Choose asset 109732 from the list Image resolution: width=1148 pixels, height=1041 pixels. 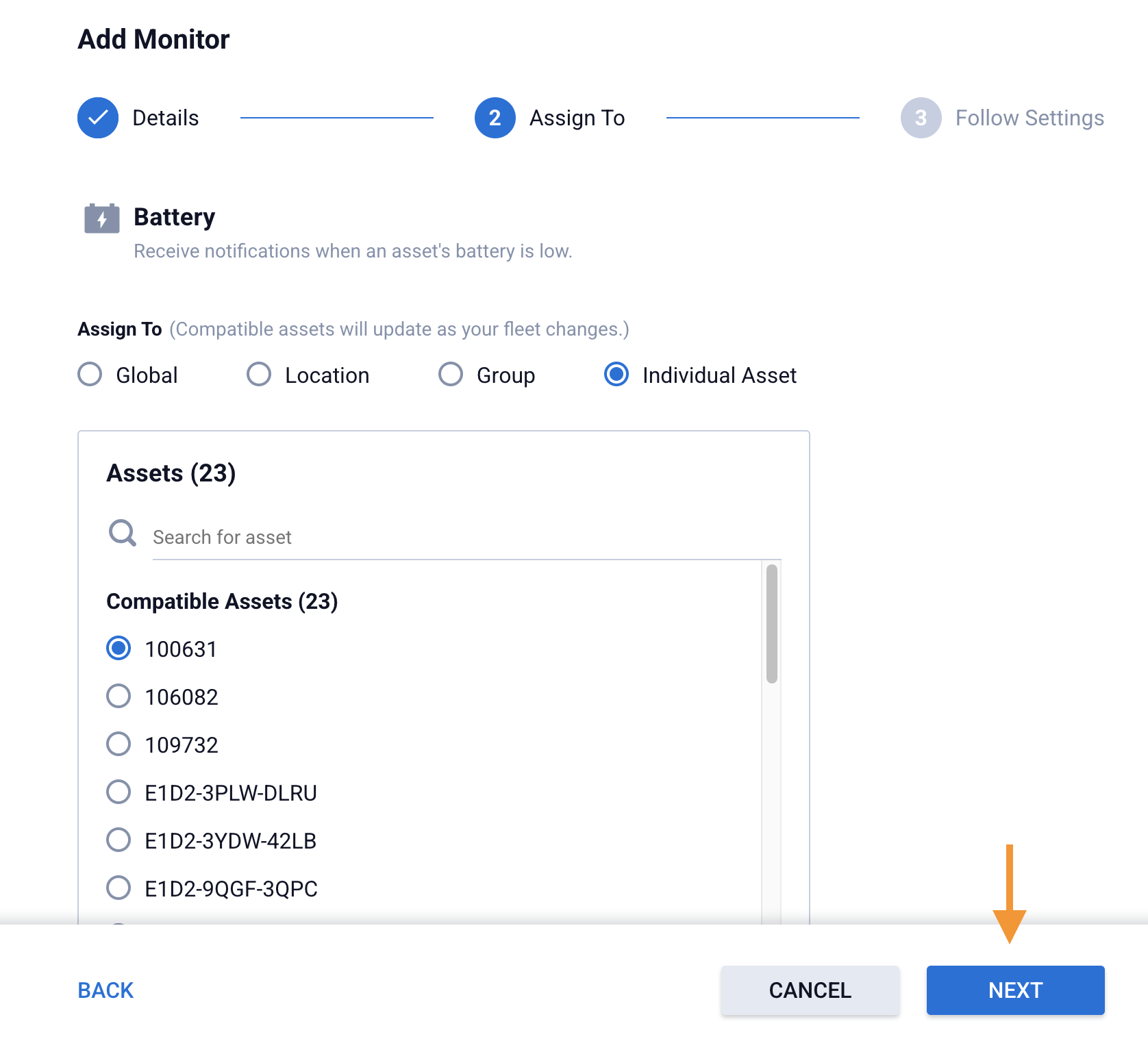click(x=118, y=744)
